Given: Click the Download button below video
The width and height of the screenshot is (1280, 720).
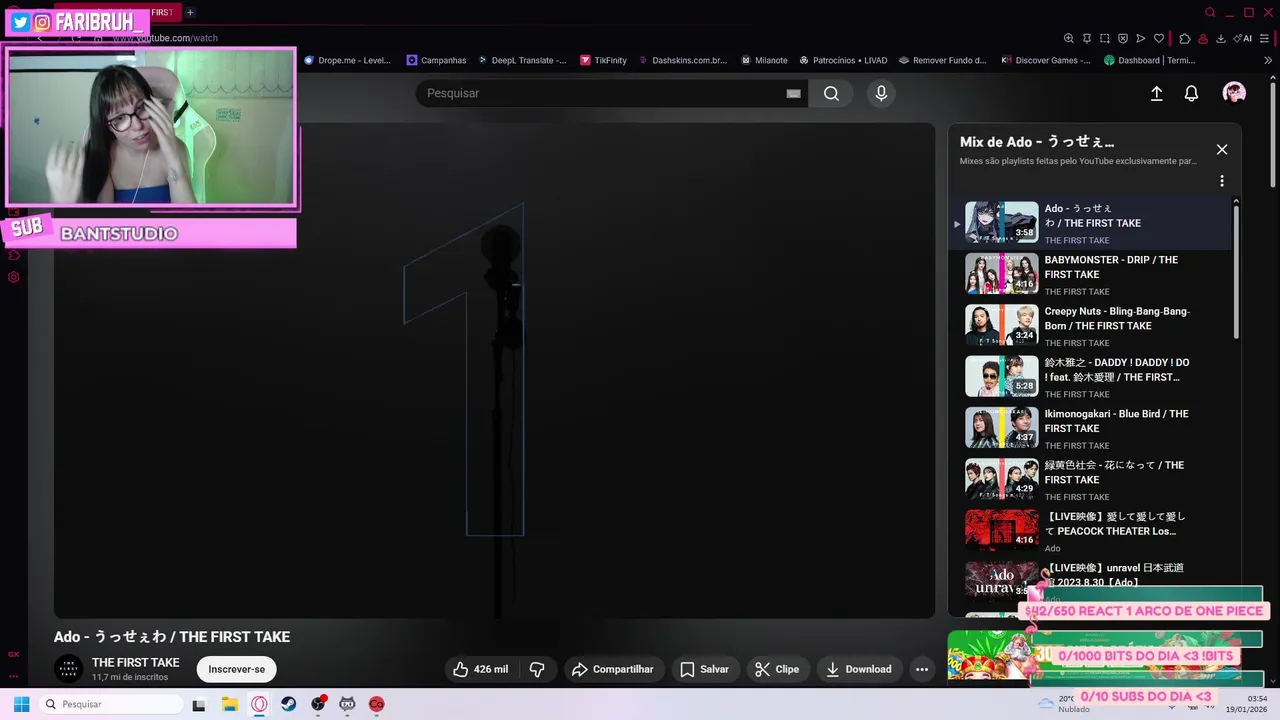Looking at the screenshot, I should [x=859, y=669].
